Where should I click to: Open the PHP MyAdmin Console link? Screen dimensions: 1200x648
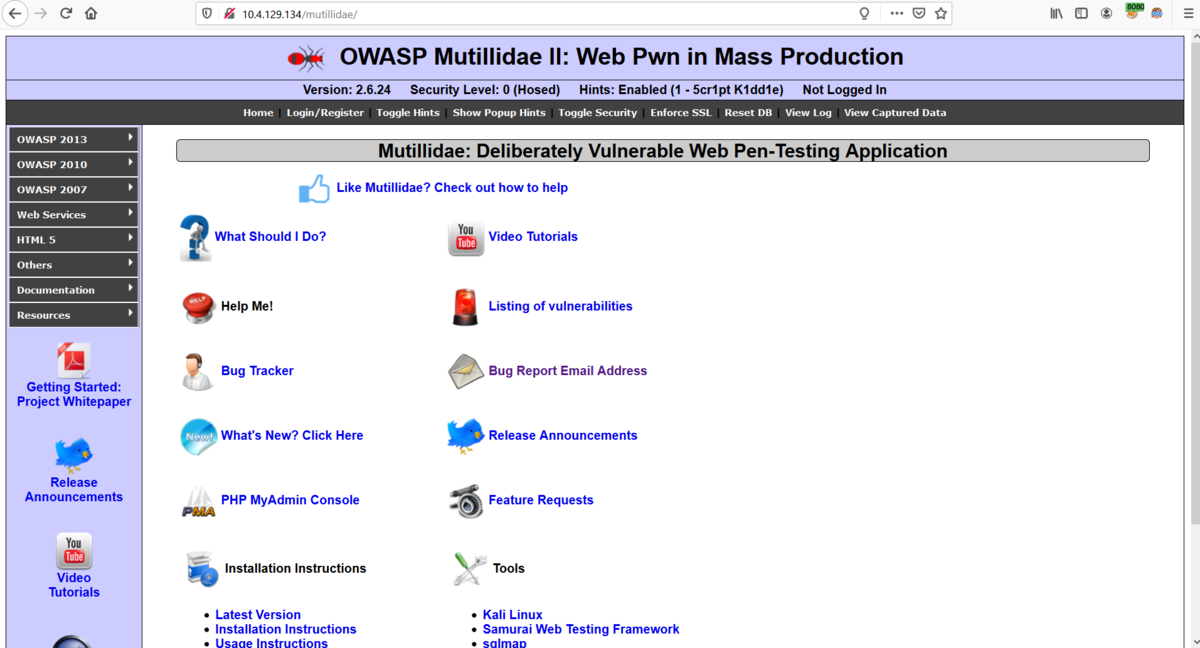pos(290,501)
